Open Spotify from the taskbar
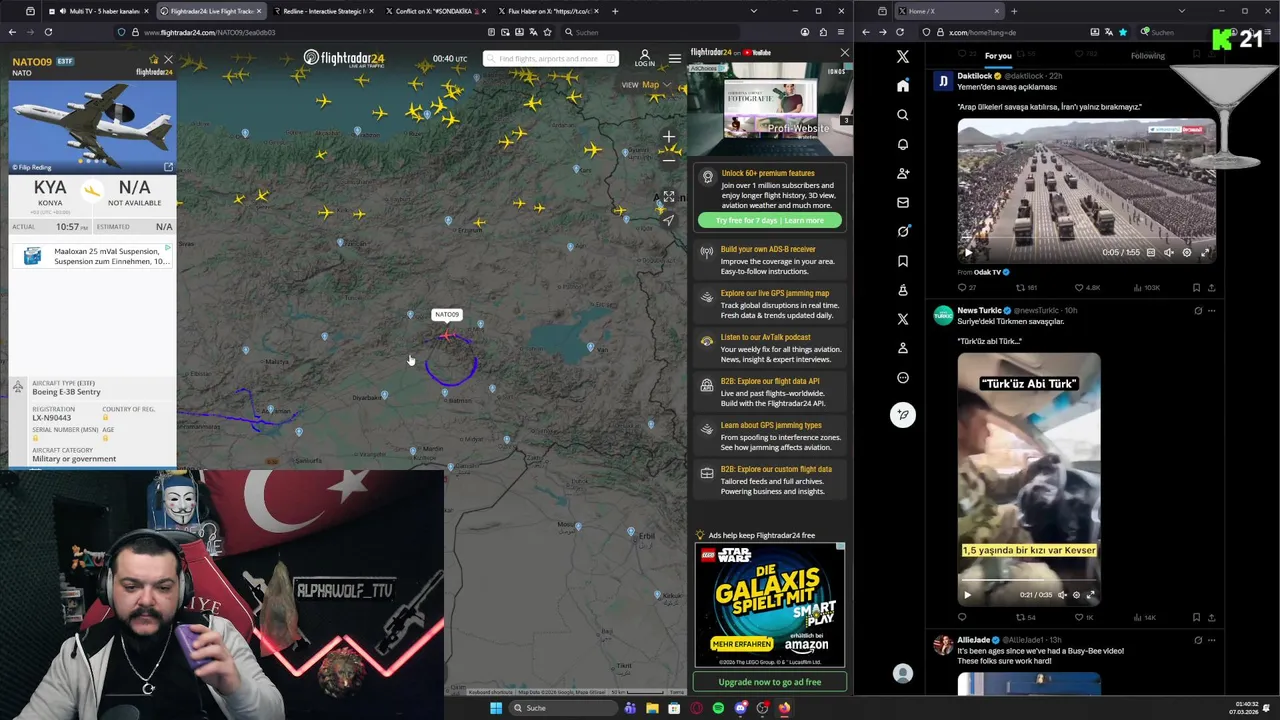The width and height of the screenshot is (1280, 720). point(718,708)
